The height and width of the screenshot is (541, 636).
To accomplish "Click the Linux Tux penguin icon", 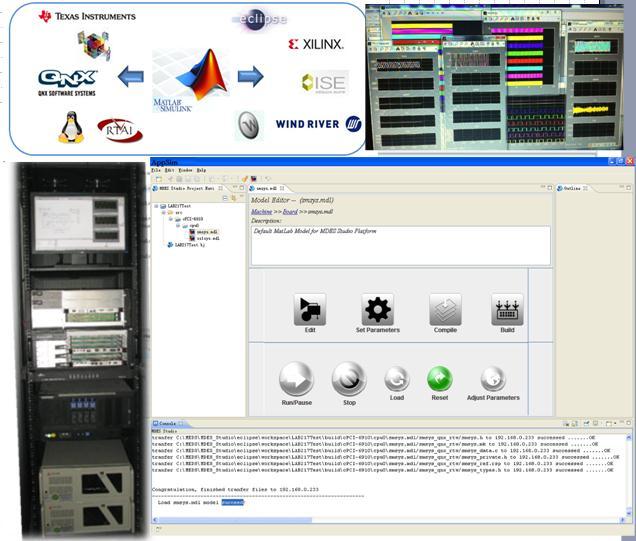I will (x=71, y=127).
